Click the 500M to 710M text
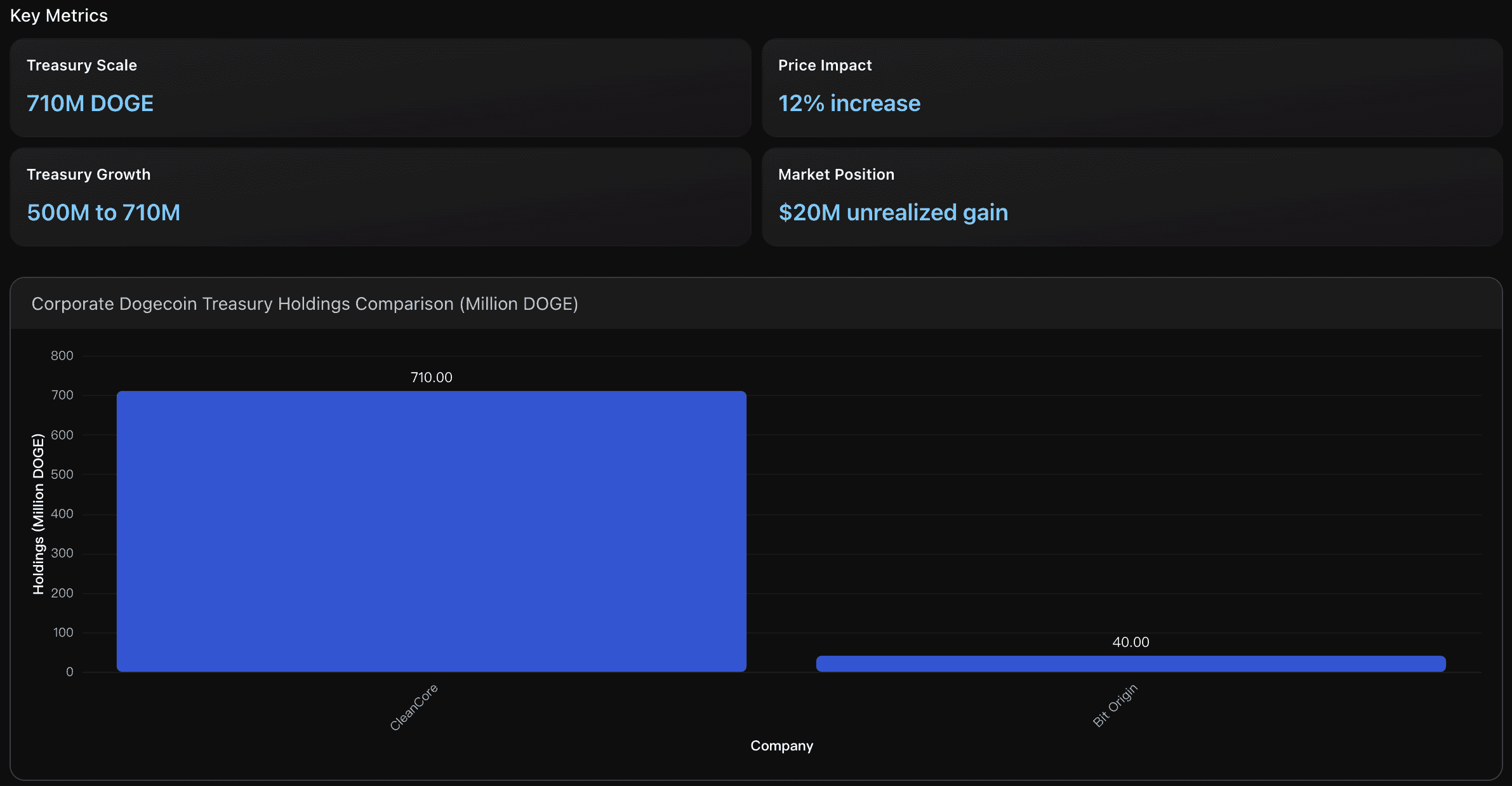 click(103, 213)
